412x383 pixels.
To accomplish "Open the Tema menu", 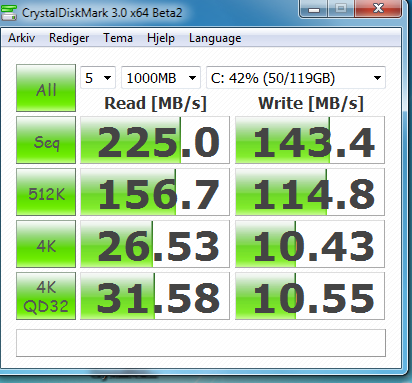I will click(118, 38).
